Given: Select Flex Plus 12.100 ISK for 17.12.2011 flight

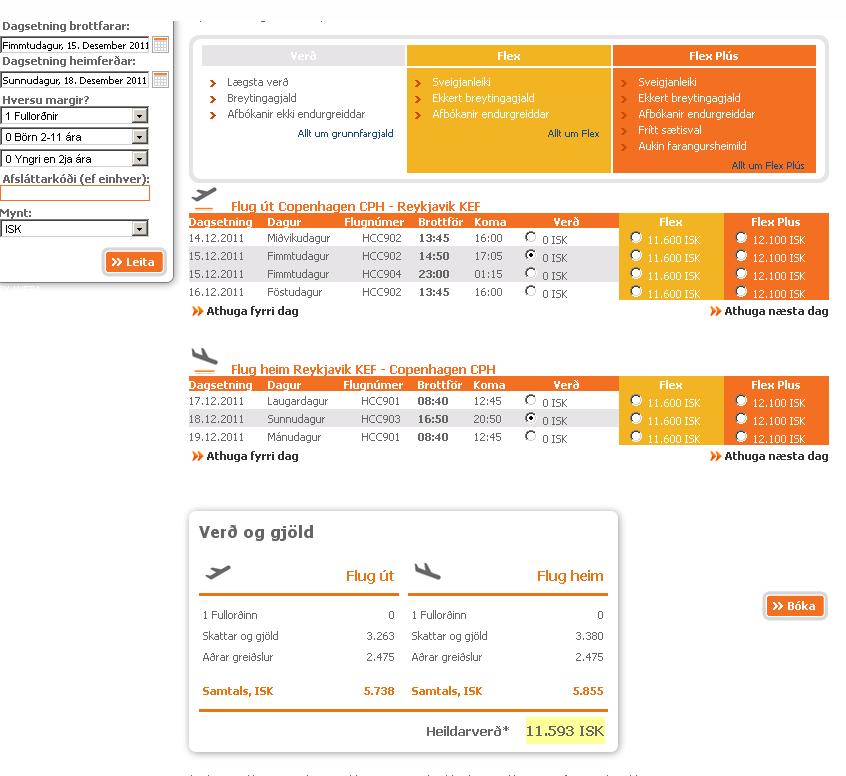Looking at the screenshot, I should pyautogui.click(x=741, y=400).
